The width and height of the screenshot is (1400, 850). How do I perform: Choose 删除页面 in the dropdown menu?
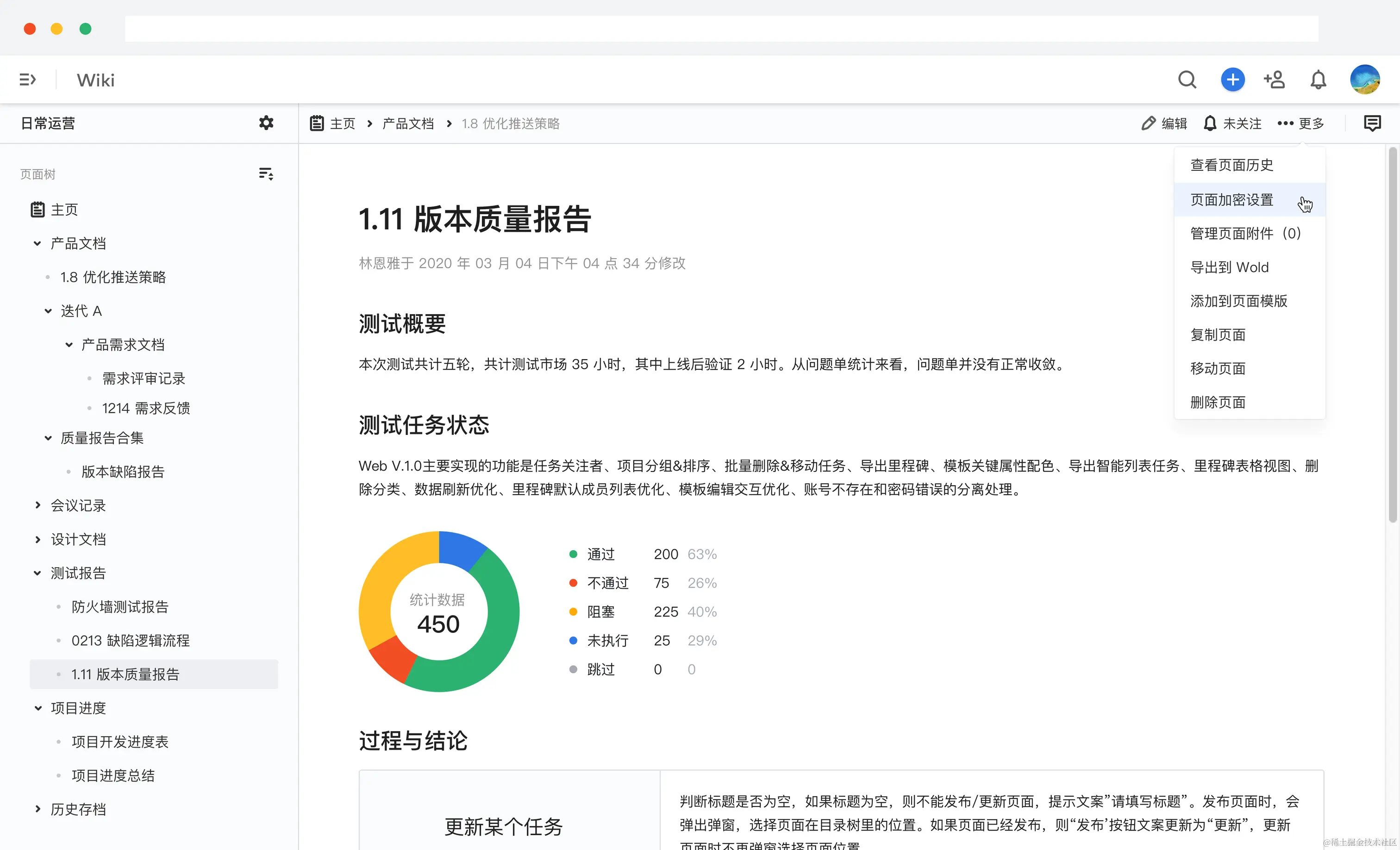click(x=1218, y=402)
